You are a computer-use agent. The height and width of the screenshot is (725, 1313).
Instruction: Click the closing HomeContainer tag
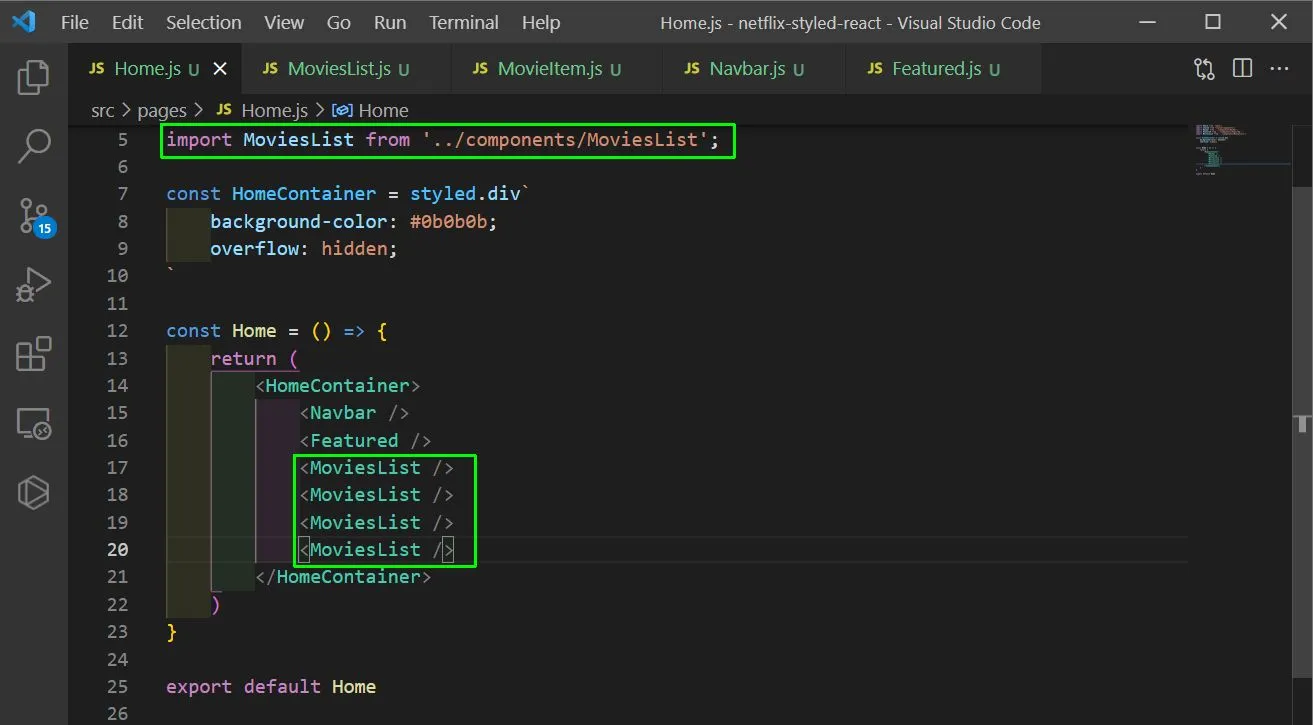click(x=343, y=577)
